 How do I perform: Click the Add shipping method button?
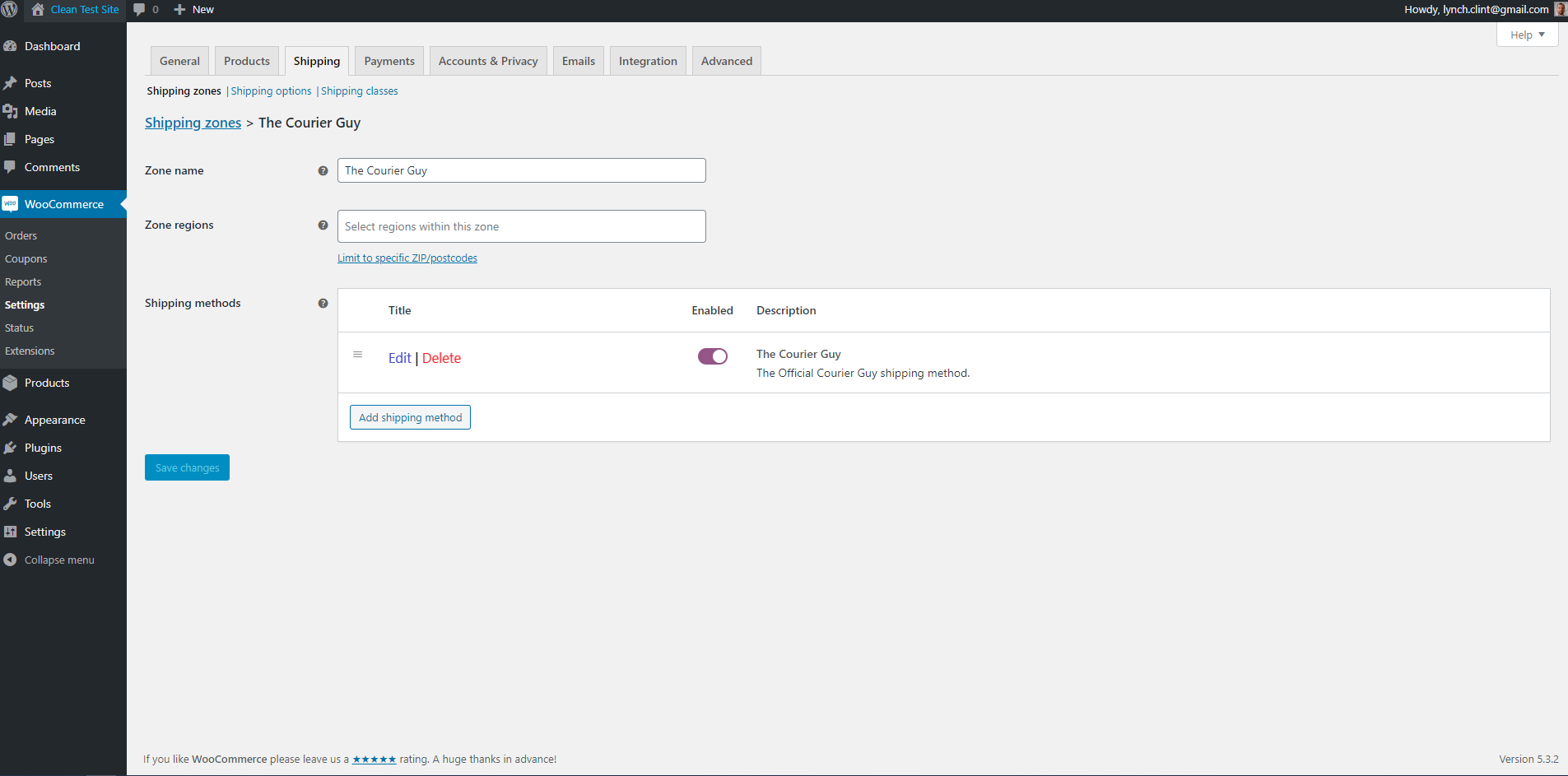(x=410, y=417)
